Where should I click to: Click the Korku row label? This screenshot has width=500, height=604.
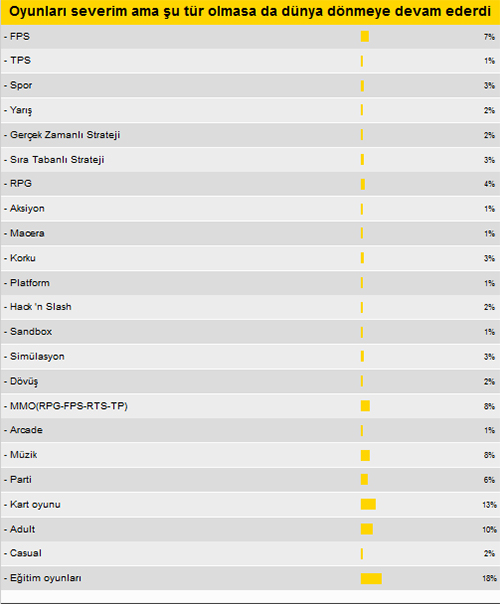click(x=20, y=258)
